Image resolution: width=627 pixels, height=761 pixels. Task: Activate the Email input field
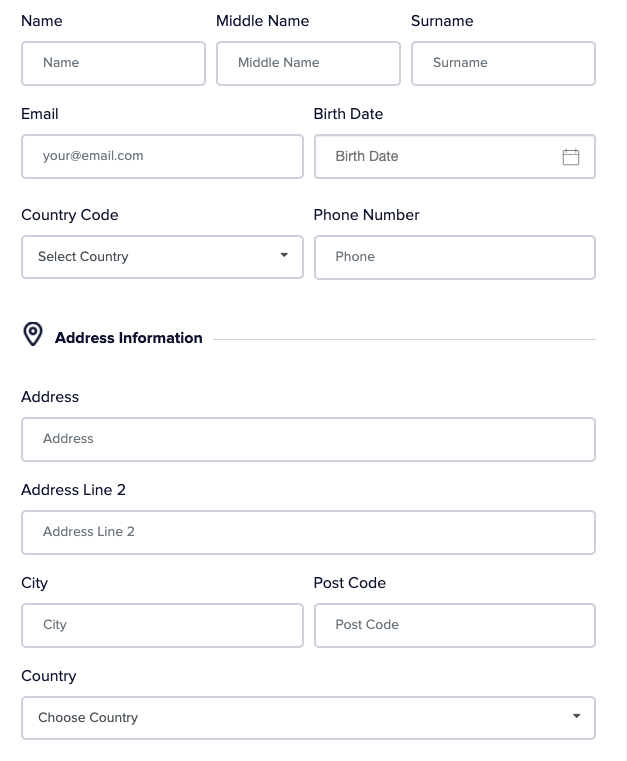coord(163,157)
